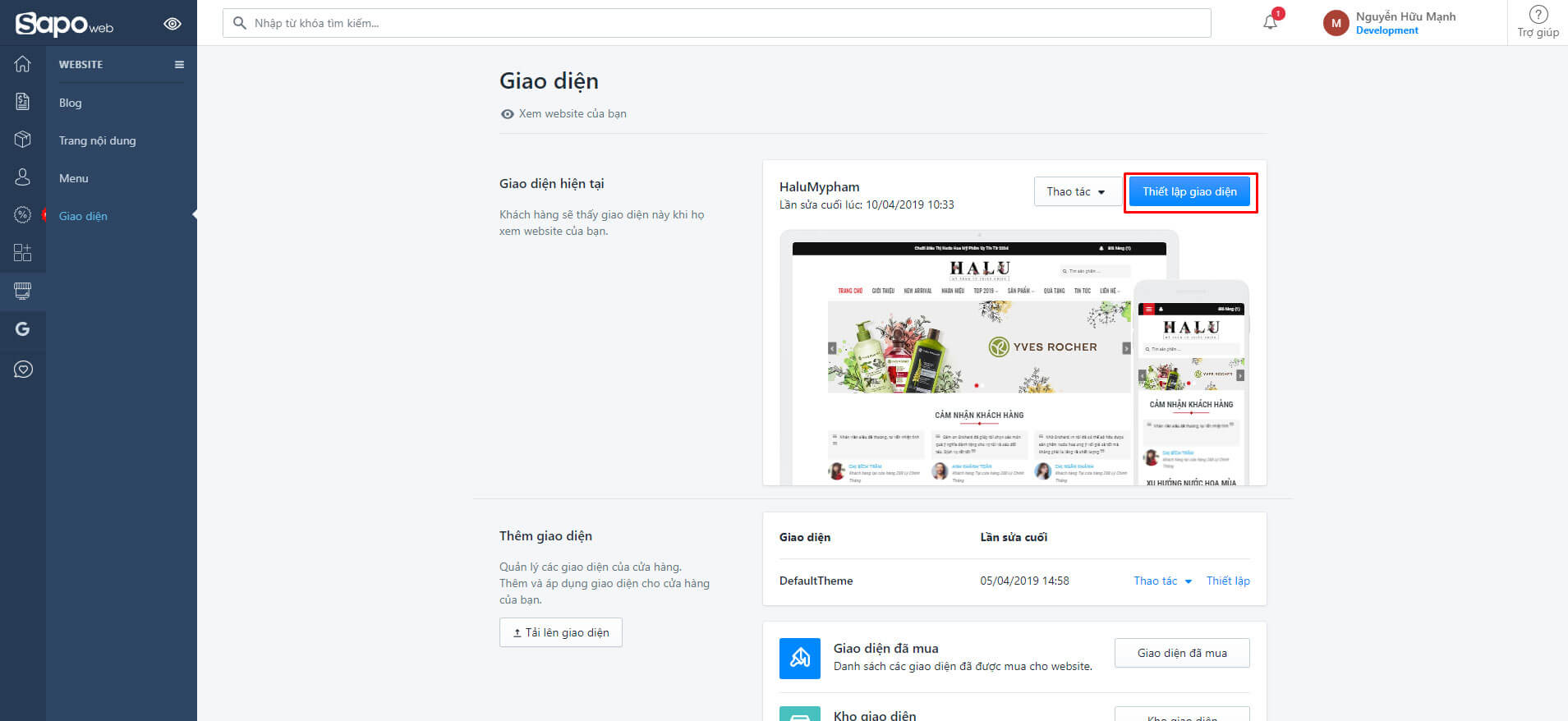Click the eye icon beside Sapo logo
This screenshot has width=1568, height=721.
(x=172, y=24)
